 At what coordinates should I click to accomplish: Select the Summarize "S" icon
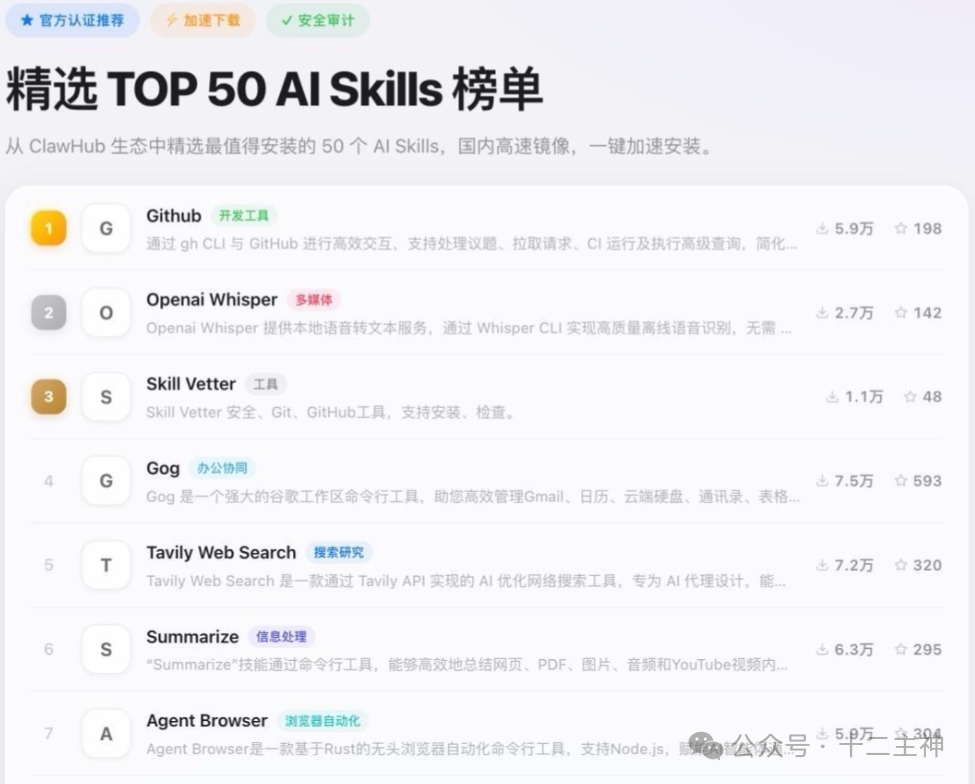105,649
